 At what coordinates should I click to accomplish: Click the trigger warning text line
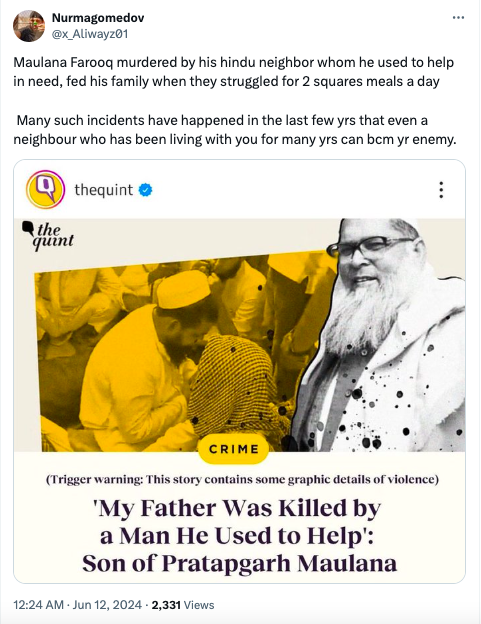click(x=242, y=479)
